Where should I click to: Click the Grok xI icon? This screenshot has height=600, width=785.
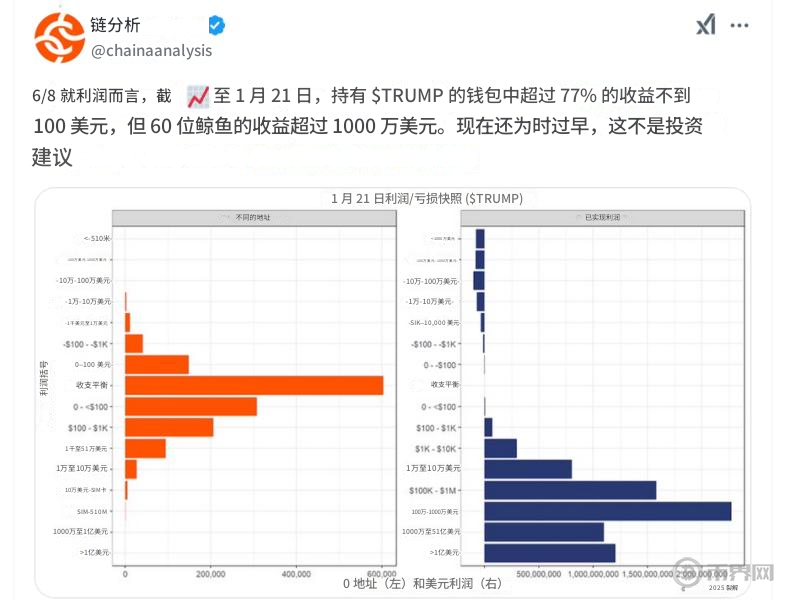point(706,25)
